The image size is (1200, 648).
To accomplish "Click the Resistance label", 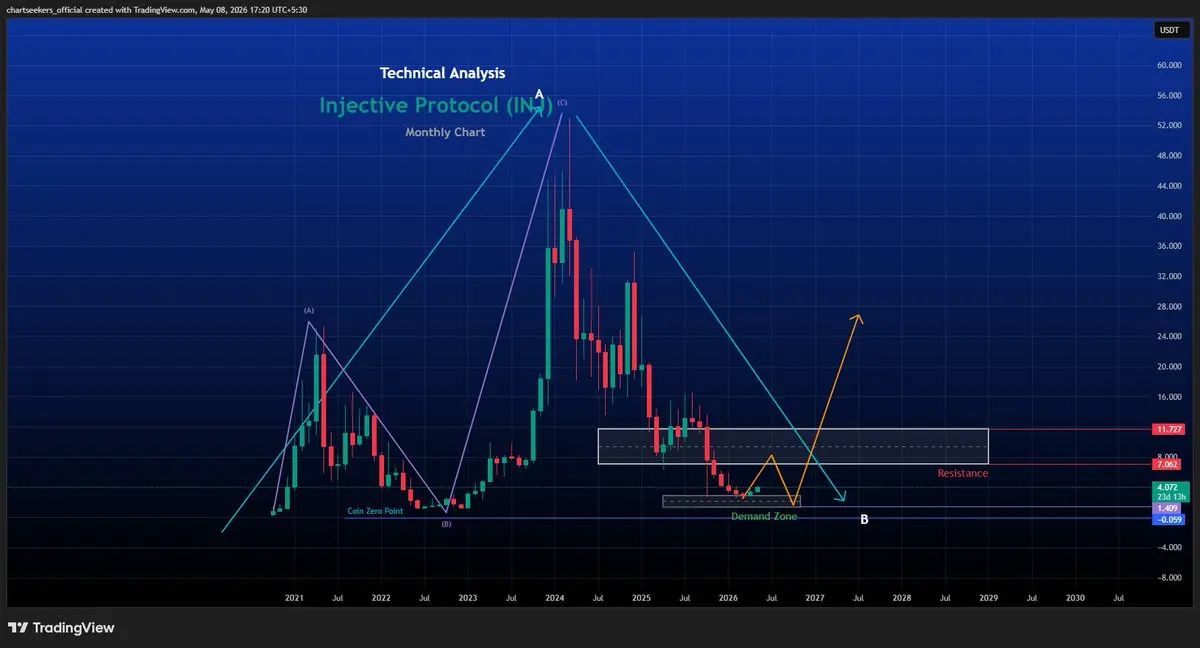I will point(963,473).
